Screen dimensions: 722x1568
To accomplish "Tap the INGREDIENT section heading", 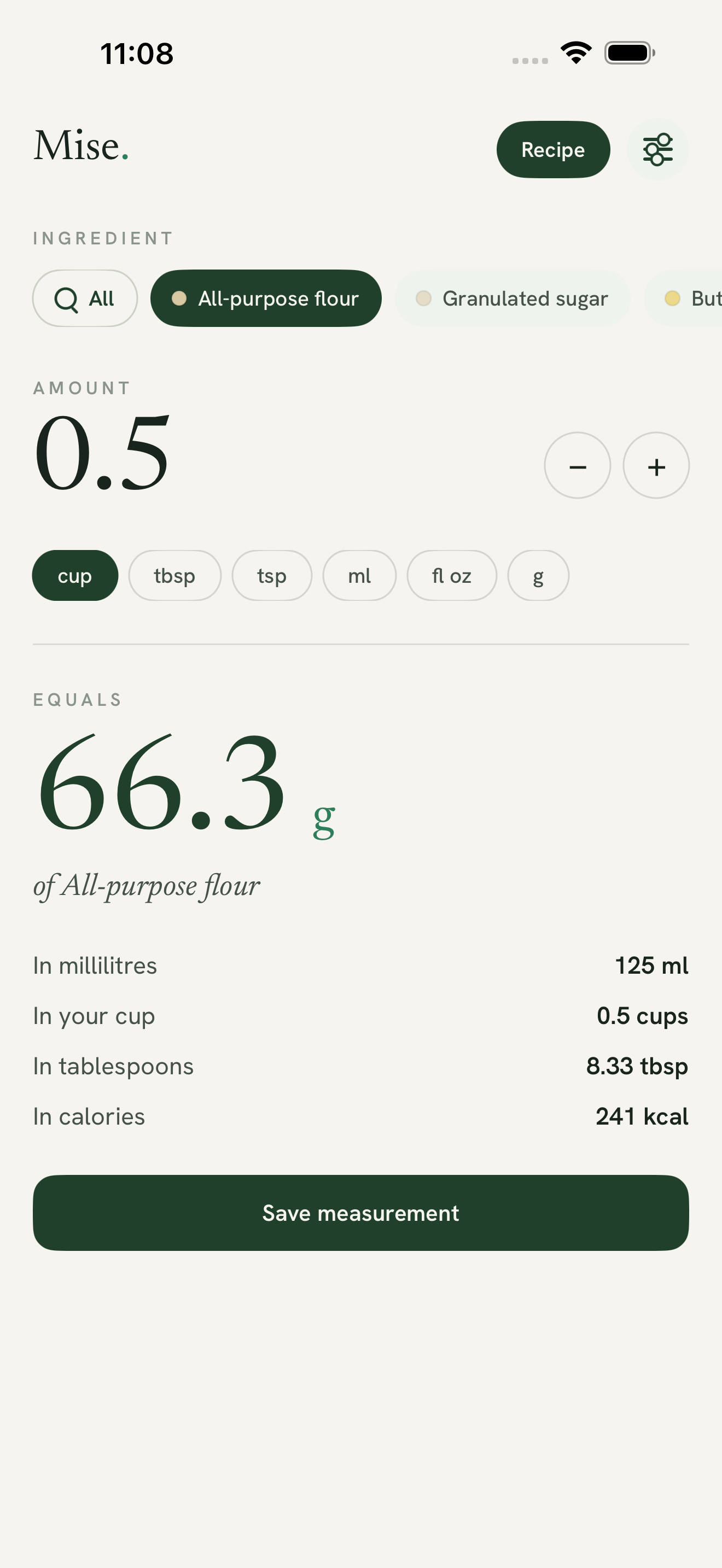I will point(103,238).
